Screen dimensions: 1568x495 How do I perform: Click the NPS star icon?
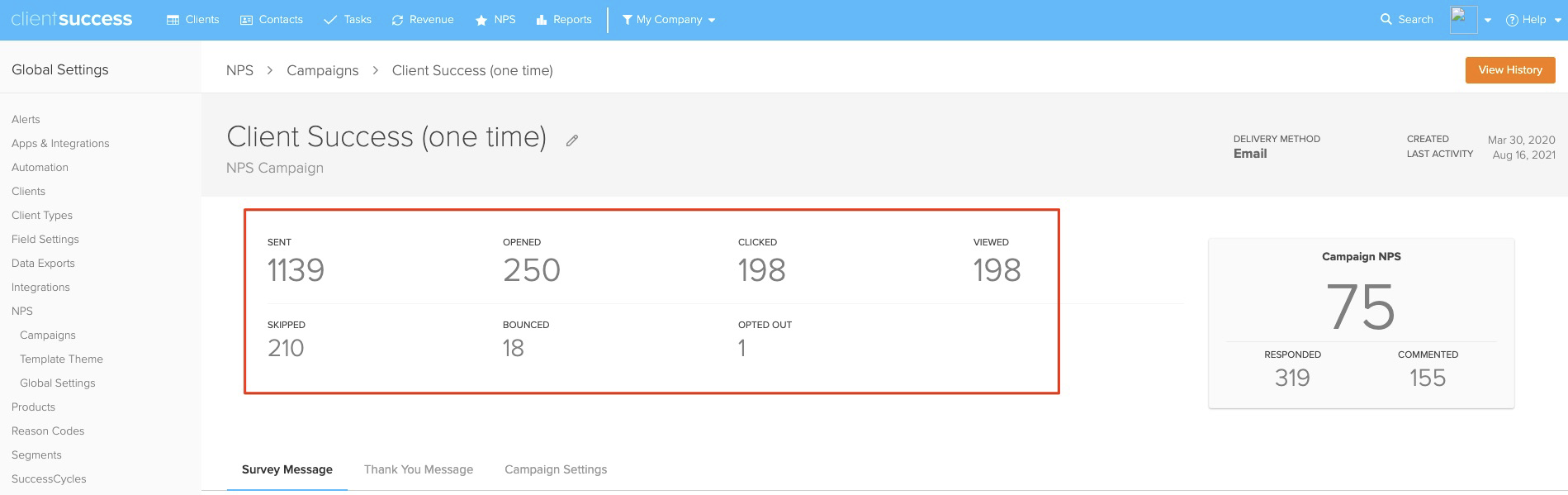[x=481, y=20]
